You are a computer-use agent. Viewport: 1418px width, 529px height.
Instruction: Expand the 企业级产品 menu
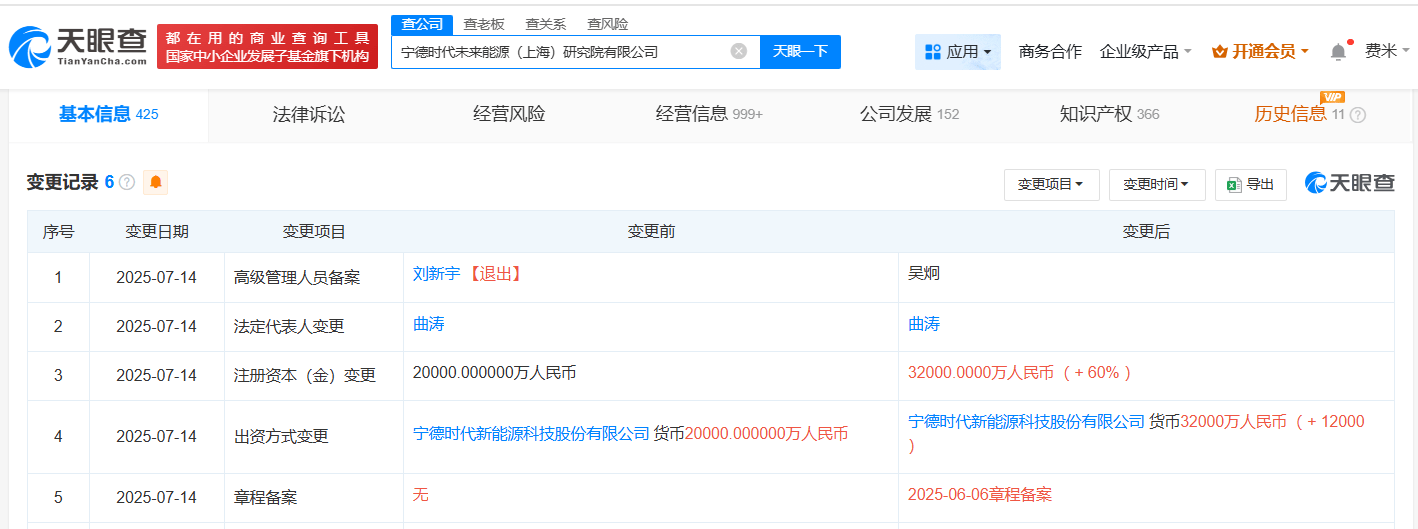(1145, 51)
